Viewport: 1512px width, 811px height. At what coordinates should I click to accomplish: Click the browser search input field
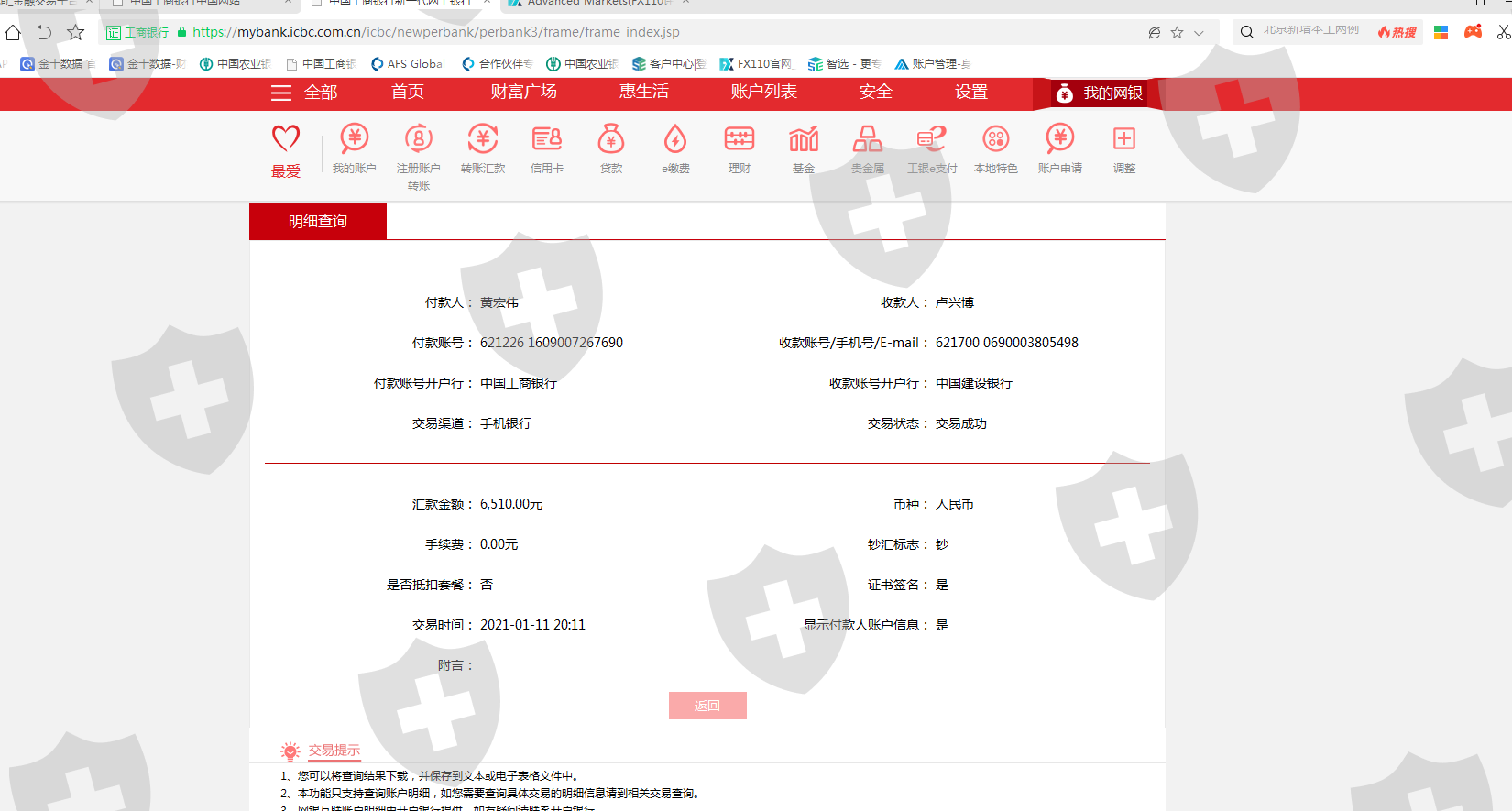point(1310,31)
